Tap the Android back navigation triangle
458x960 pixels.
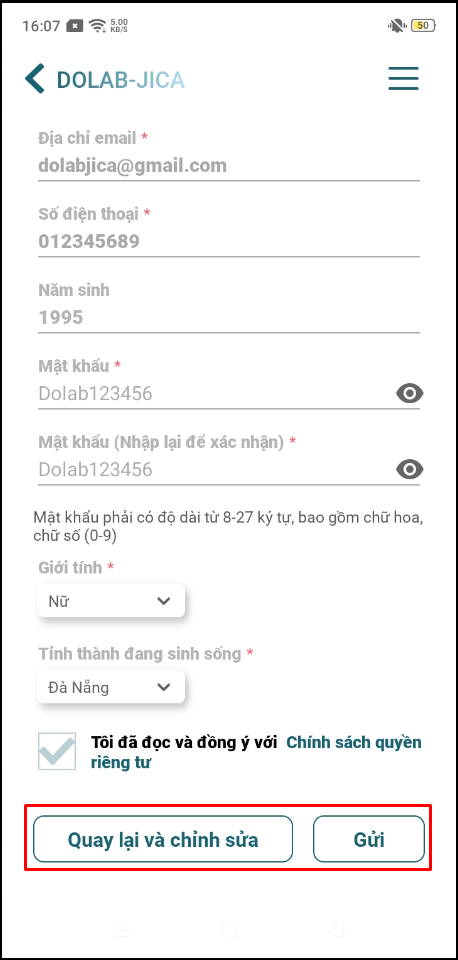[336, 931]
